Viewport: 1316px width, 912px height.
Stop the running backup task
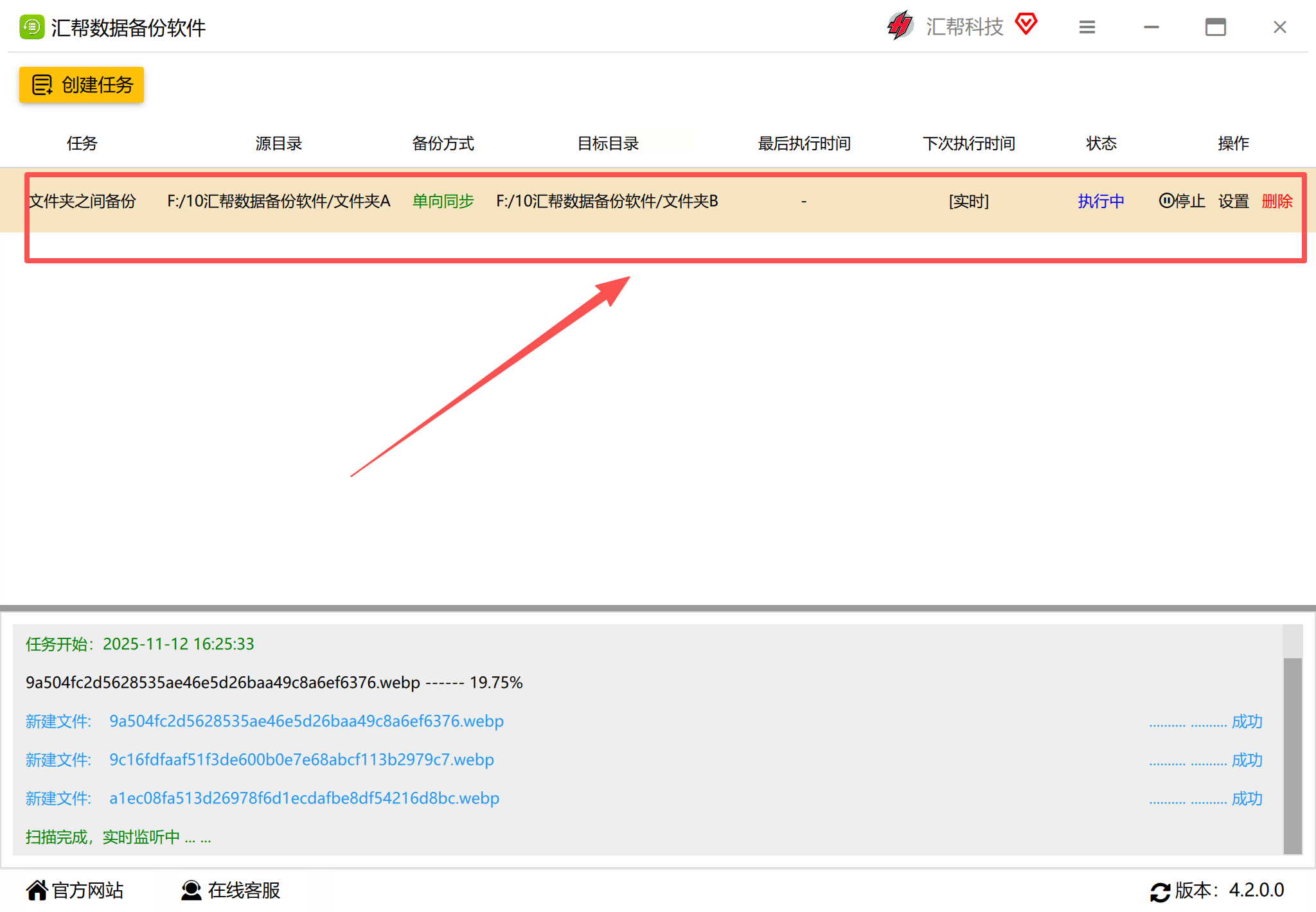pos(1182,202)
